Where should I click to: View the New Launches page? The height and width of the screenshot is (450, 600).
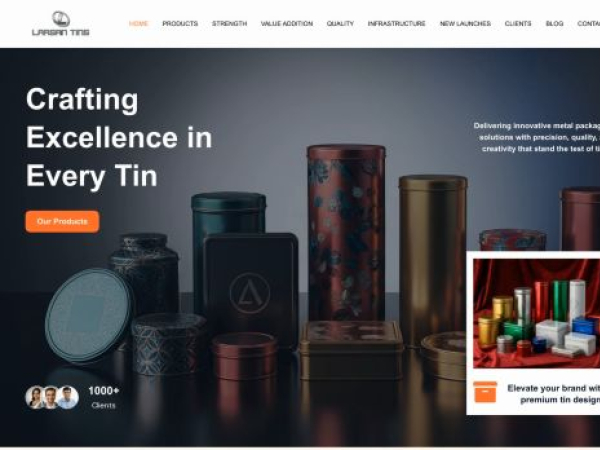click(465, 24)
